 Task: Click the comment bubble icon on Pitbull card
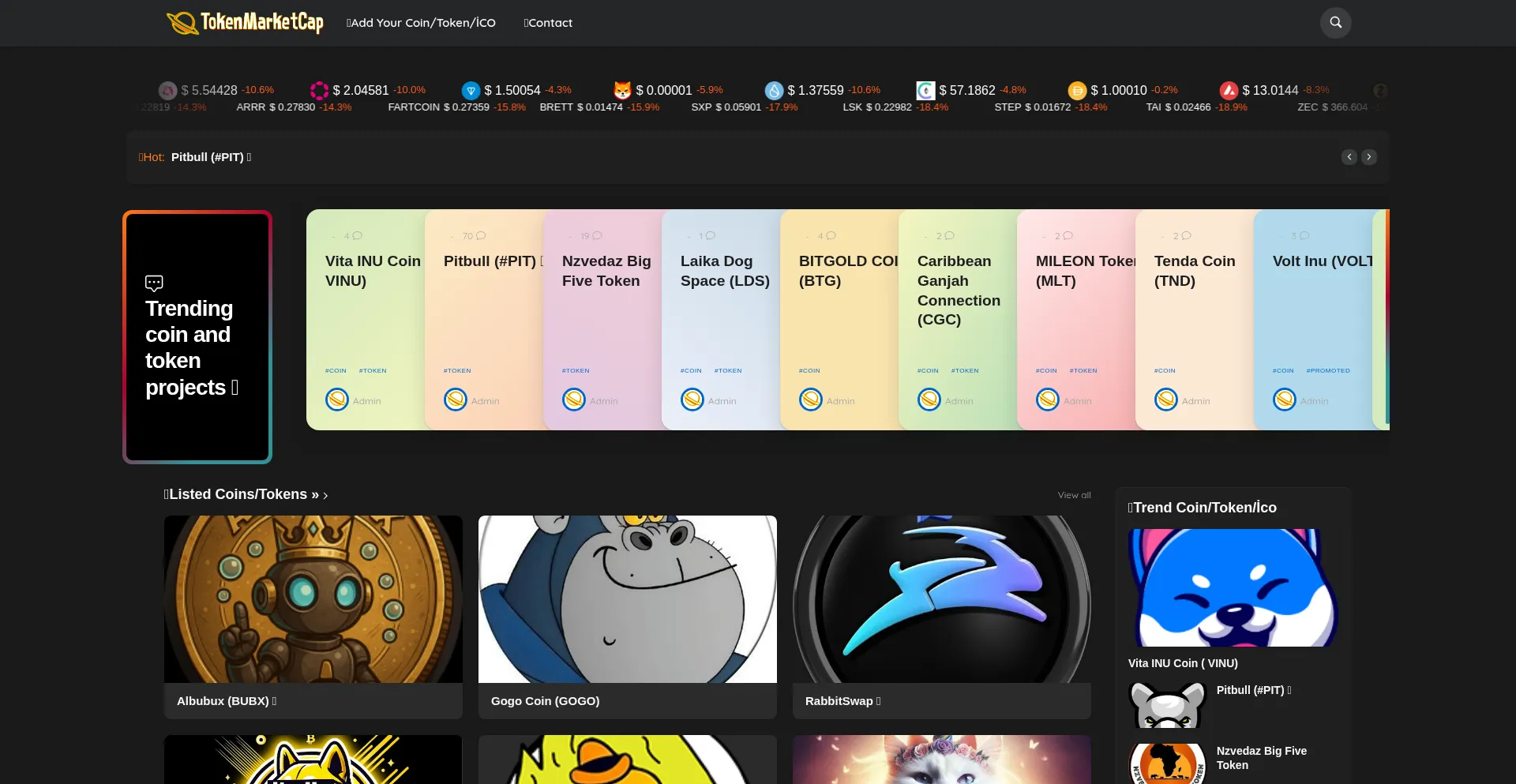[481, 236]
